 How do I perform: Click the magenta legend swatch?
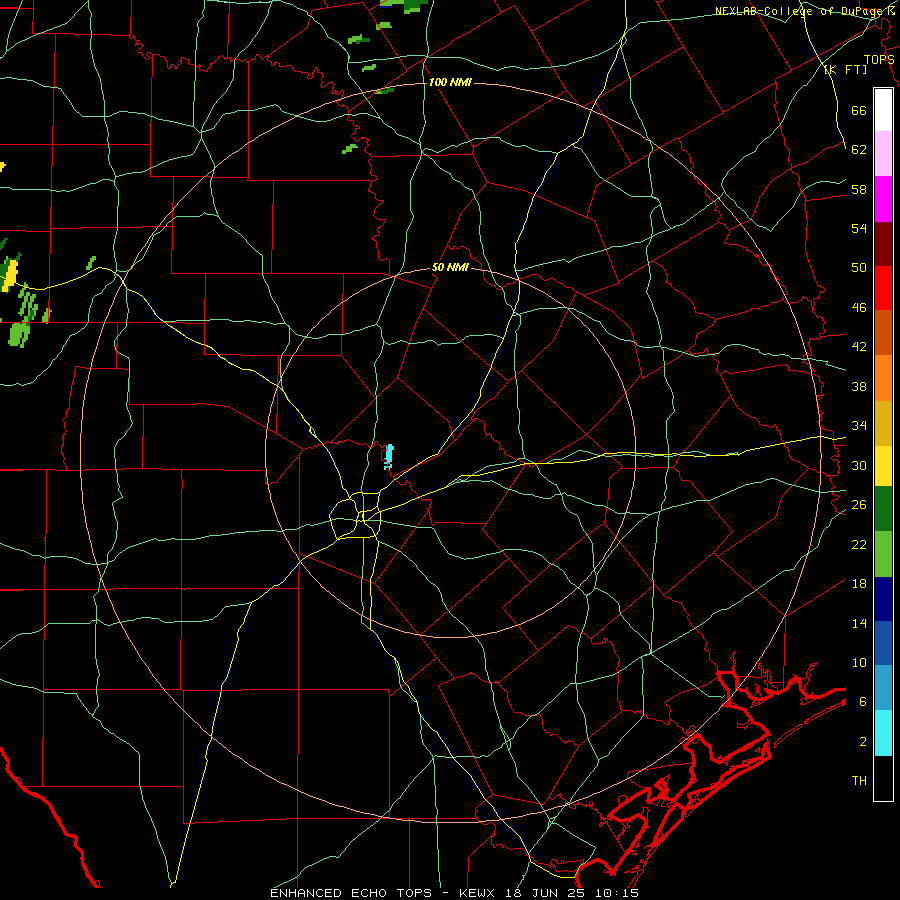883,199
